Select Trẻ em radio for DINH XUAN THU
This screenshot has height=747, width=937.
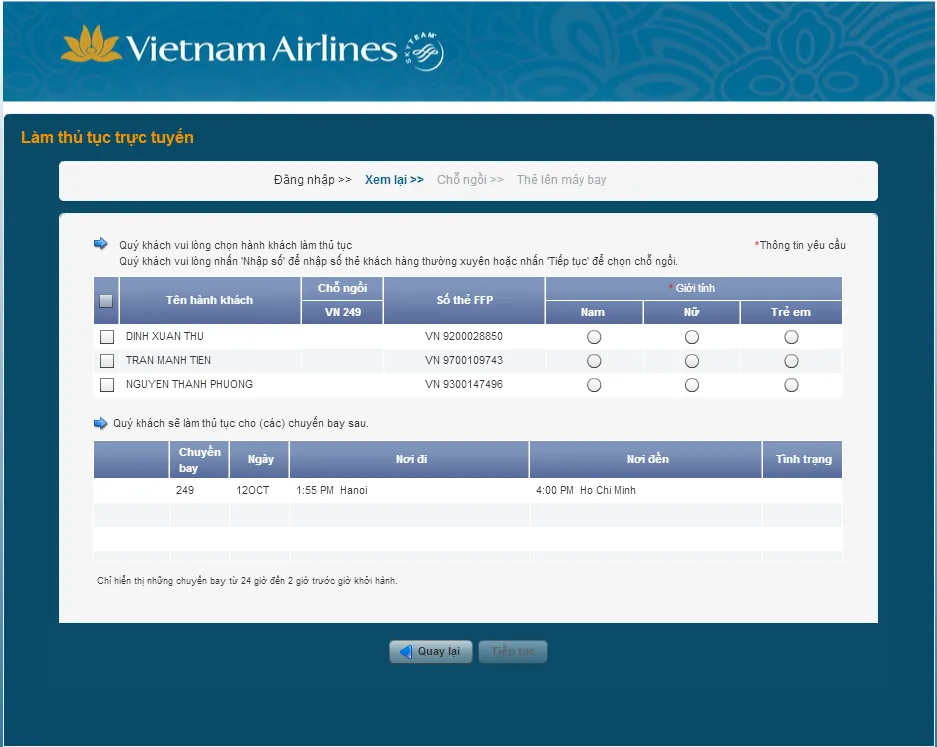tap(791, 337)
